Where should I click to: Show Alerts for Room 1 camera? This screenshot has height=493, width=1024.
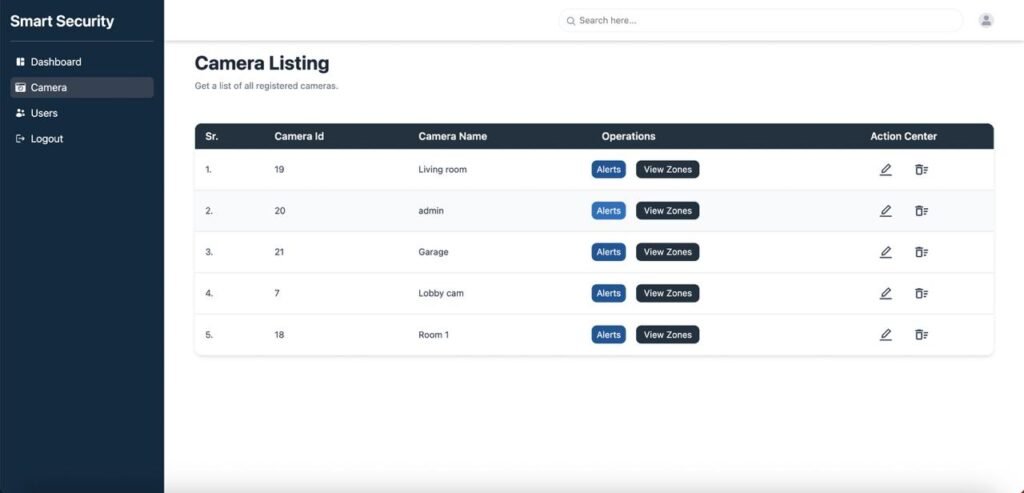click(x=608, y=335)
